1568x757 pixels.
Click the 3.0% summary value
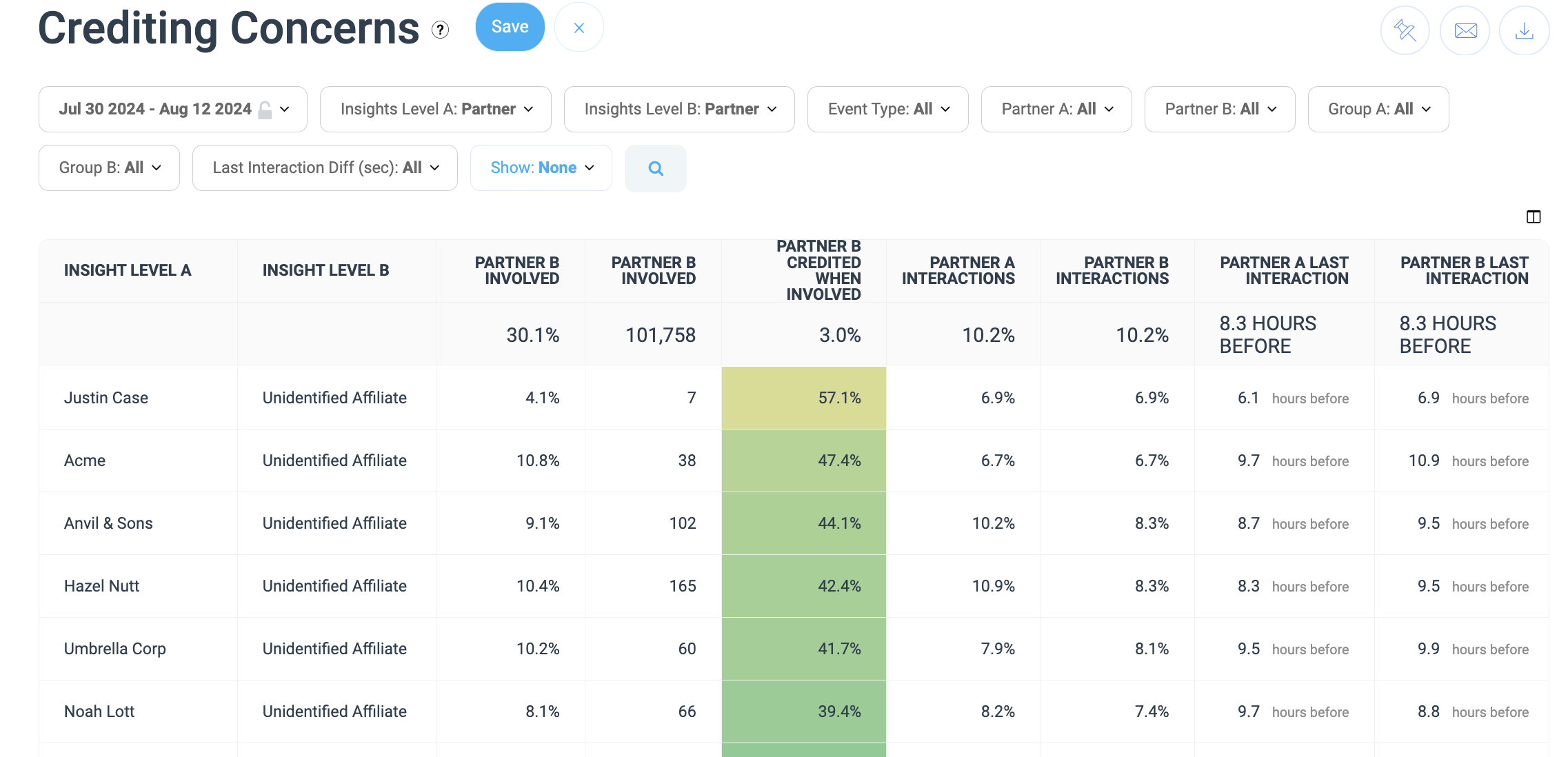840,335
